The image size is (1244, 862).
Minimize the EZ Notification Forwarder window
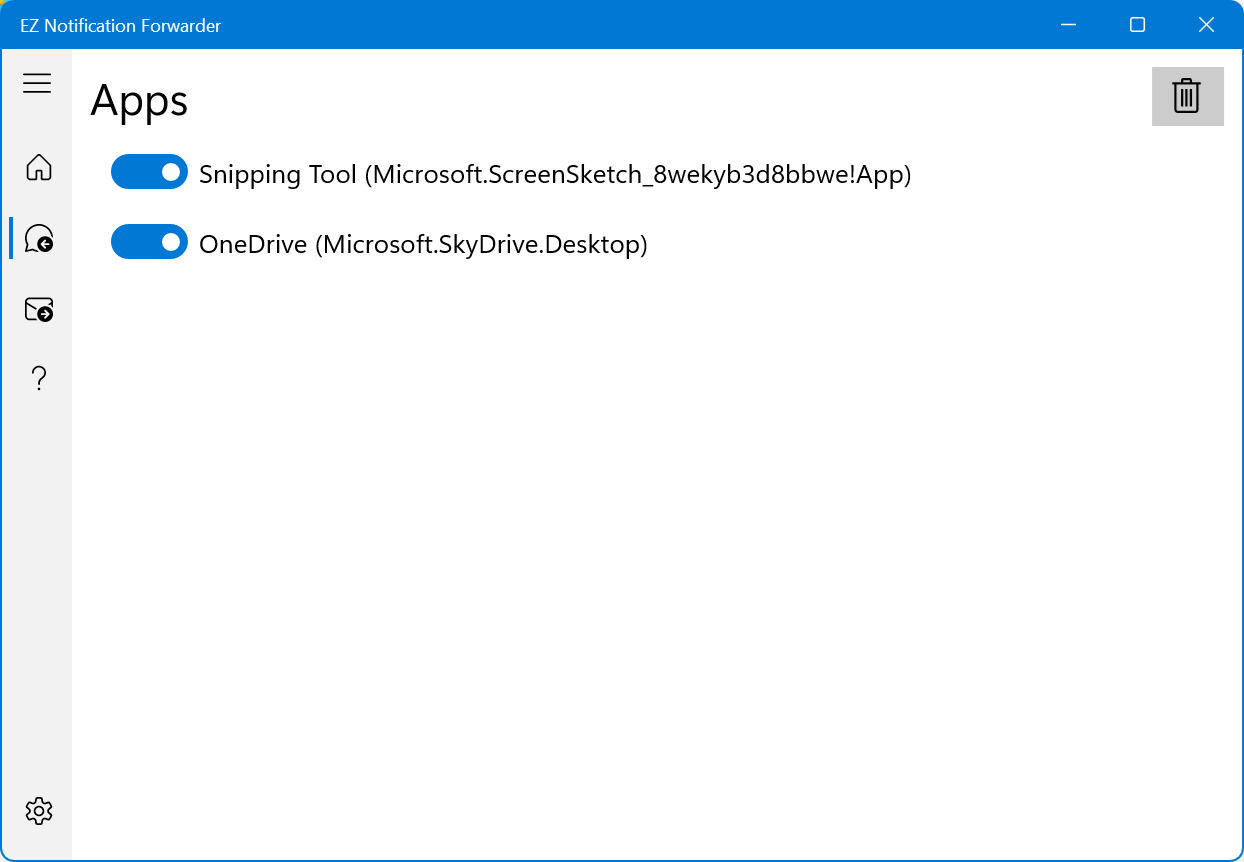point(1068,25)
